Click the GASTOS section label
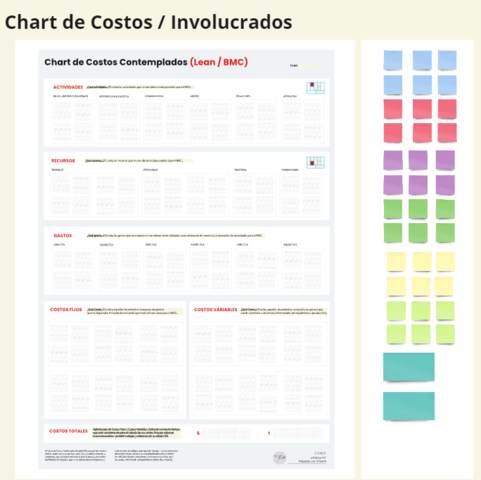This screenshot has height=480, width=481. click(63, 236)
